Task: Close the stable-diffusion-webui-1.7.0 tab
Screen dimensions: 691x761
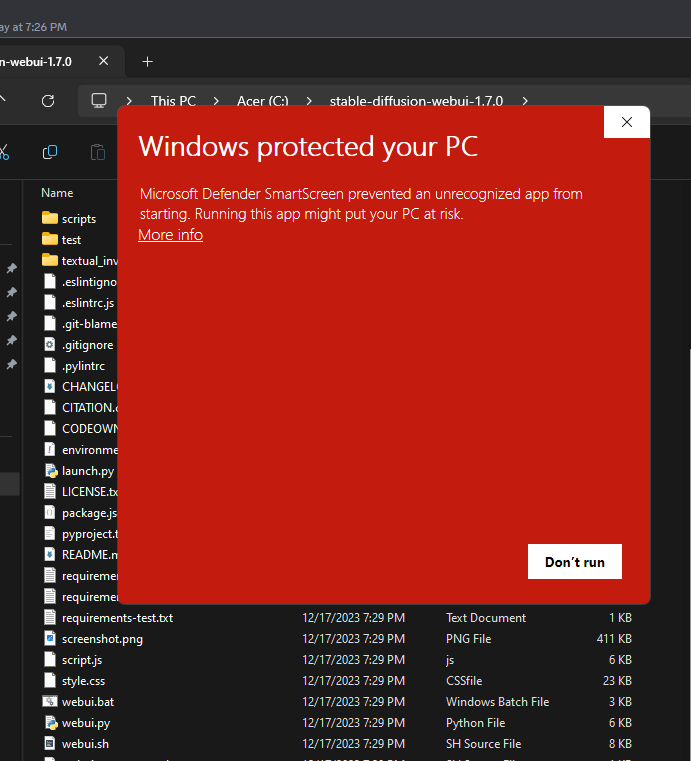Action: (x=103, y=61)
